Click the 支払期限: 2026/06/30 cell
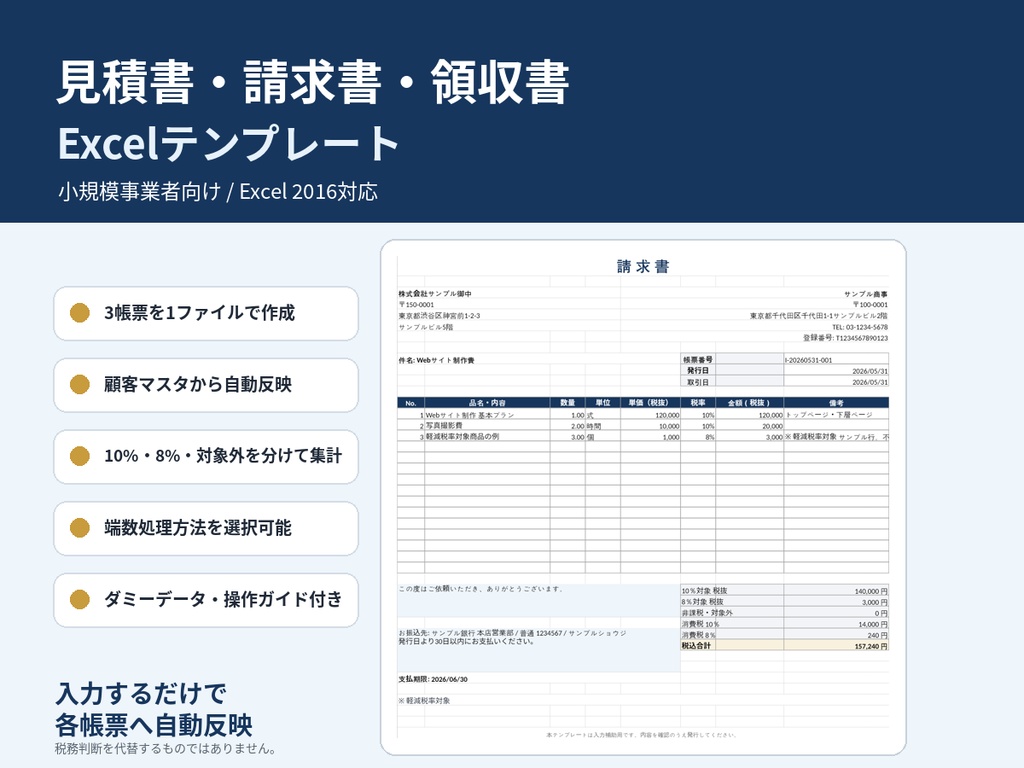 click(x=433, y=679)
